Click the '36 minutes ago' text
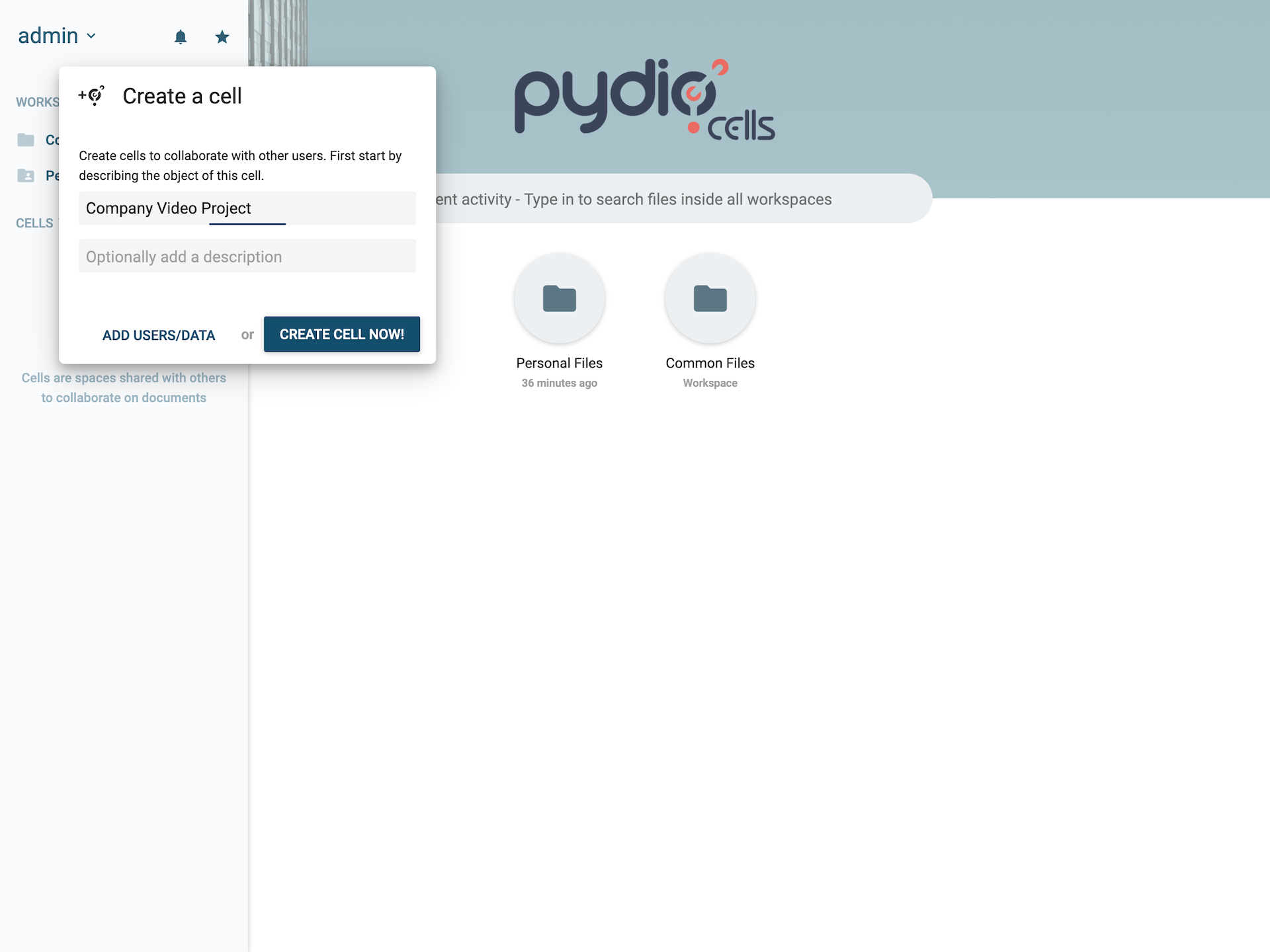1270x952 pixels. (560, 383)
